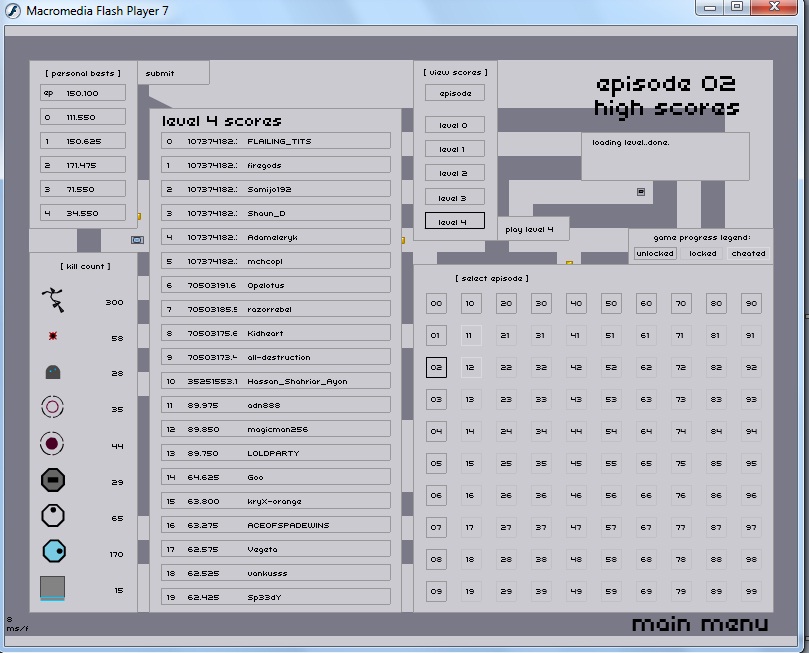Click the level 2 personal best 171.475
809x653 pixels.
83,165
